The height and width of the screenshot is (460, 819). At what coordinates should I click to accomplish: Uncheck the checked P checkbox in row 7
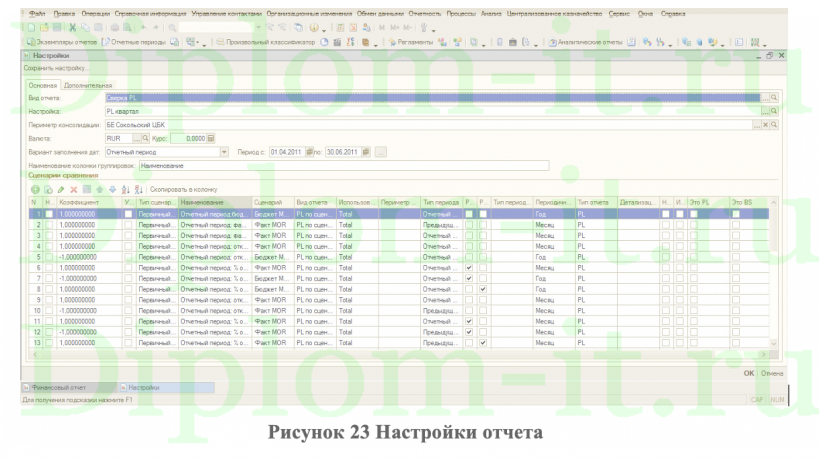click(x=469, y=278)
